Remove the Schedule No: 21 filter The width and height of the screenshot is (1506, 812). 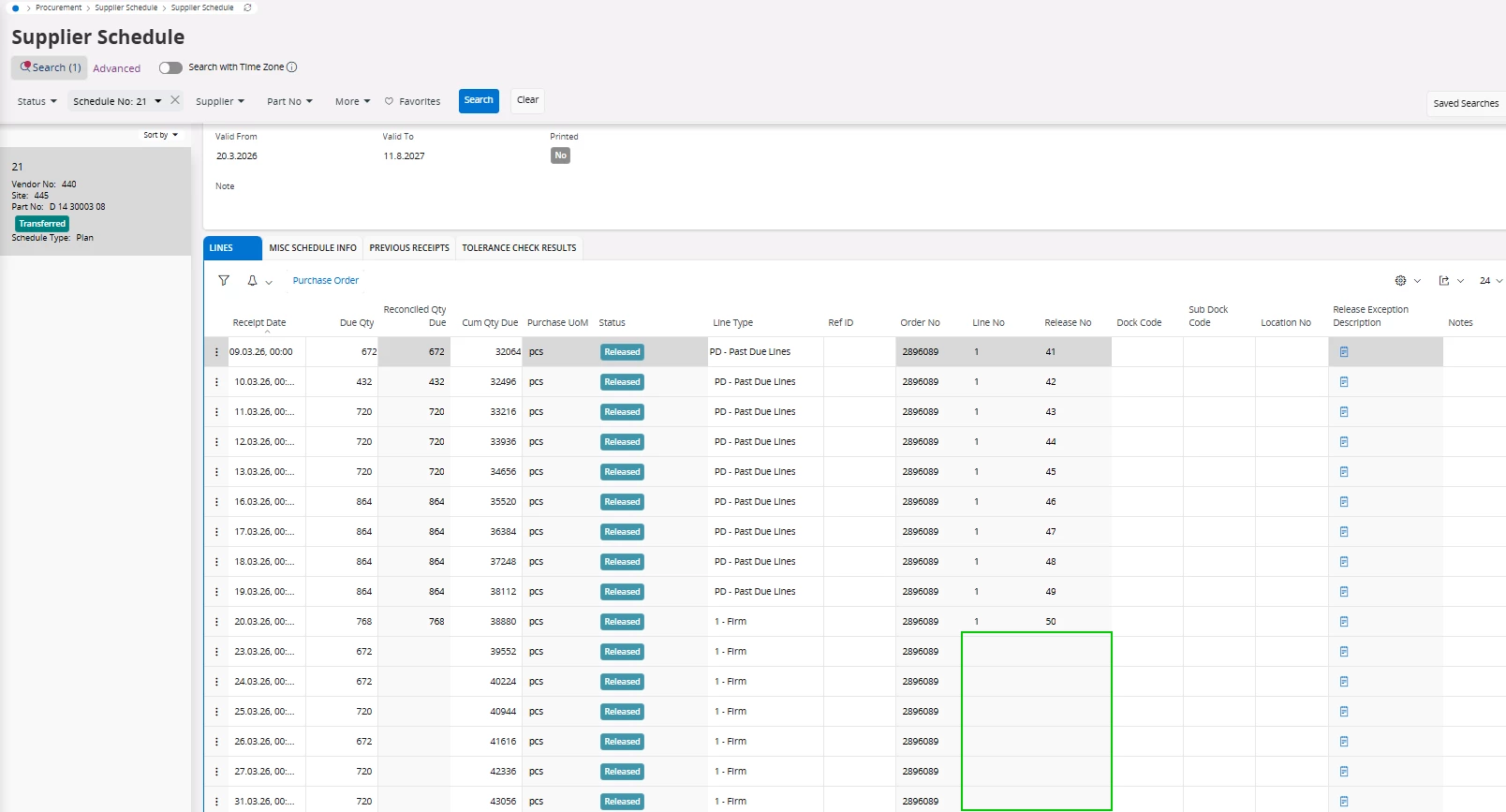click(x=175, y=100)
